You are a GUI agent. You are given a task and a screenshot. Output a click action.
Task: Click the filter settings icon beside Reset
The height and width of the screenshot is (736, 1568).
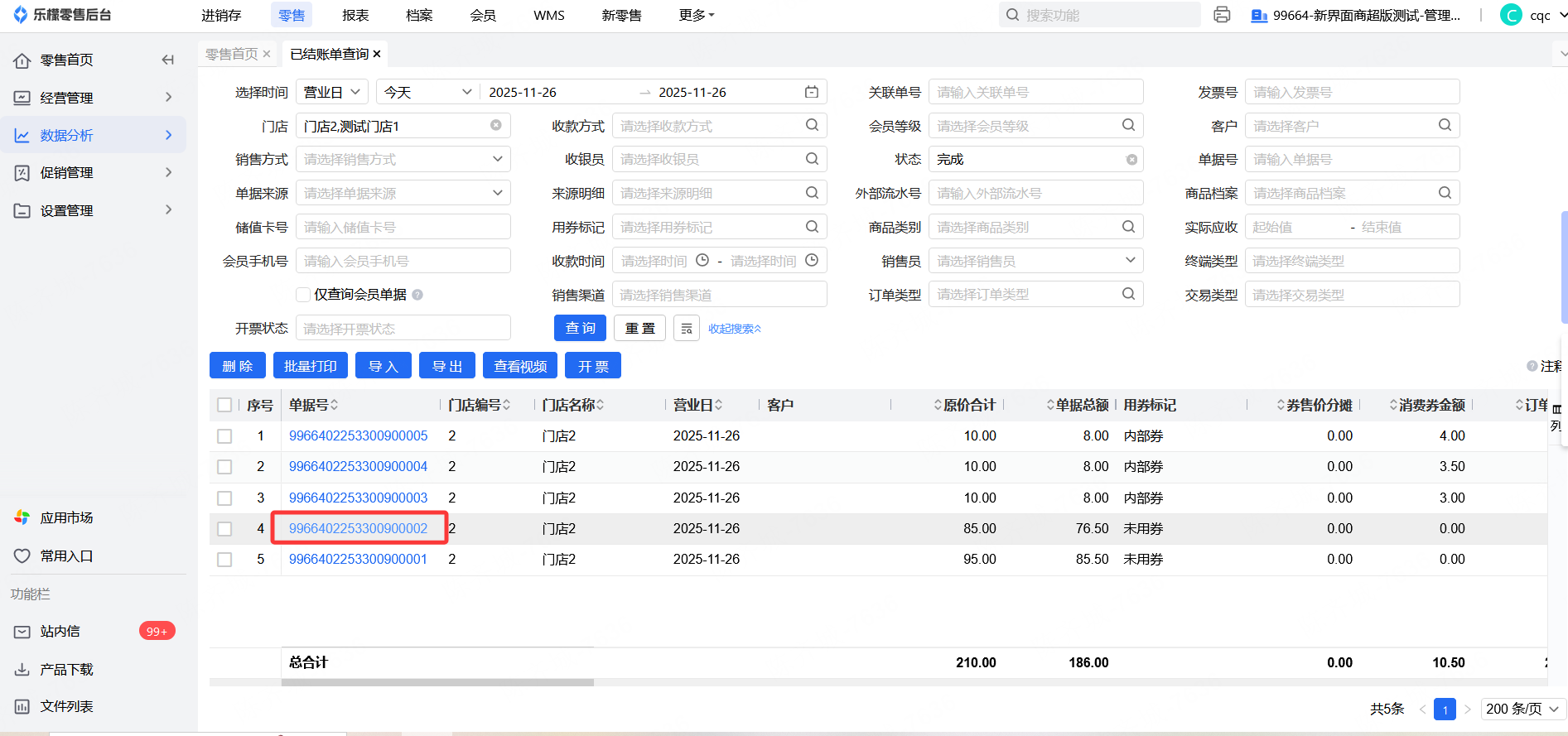(x=687, y=329)
